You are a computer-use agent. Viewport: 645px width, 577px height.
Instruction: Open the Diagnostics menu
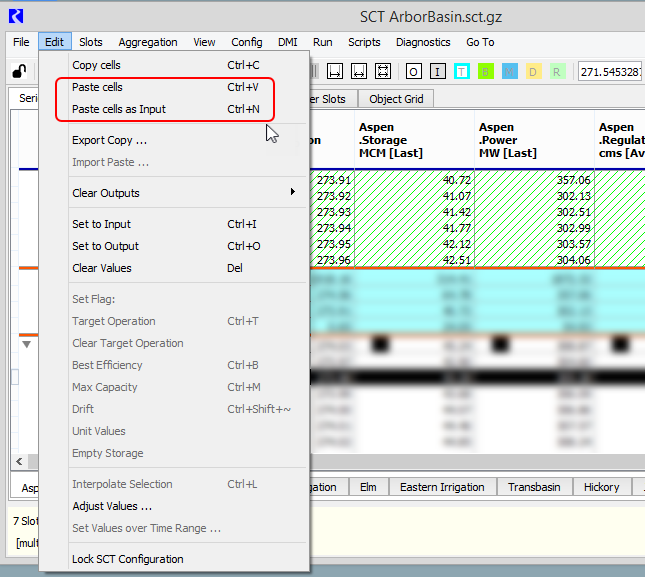click(x=423, y=42)
